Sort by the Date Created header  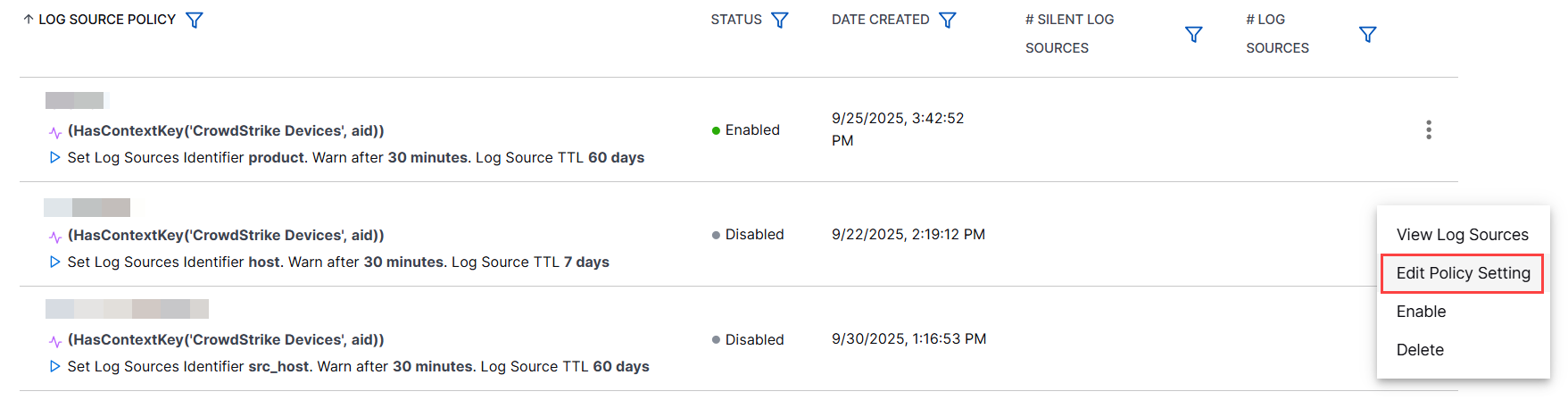[x=880, y=20]
